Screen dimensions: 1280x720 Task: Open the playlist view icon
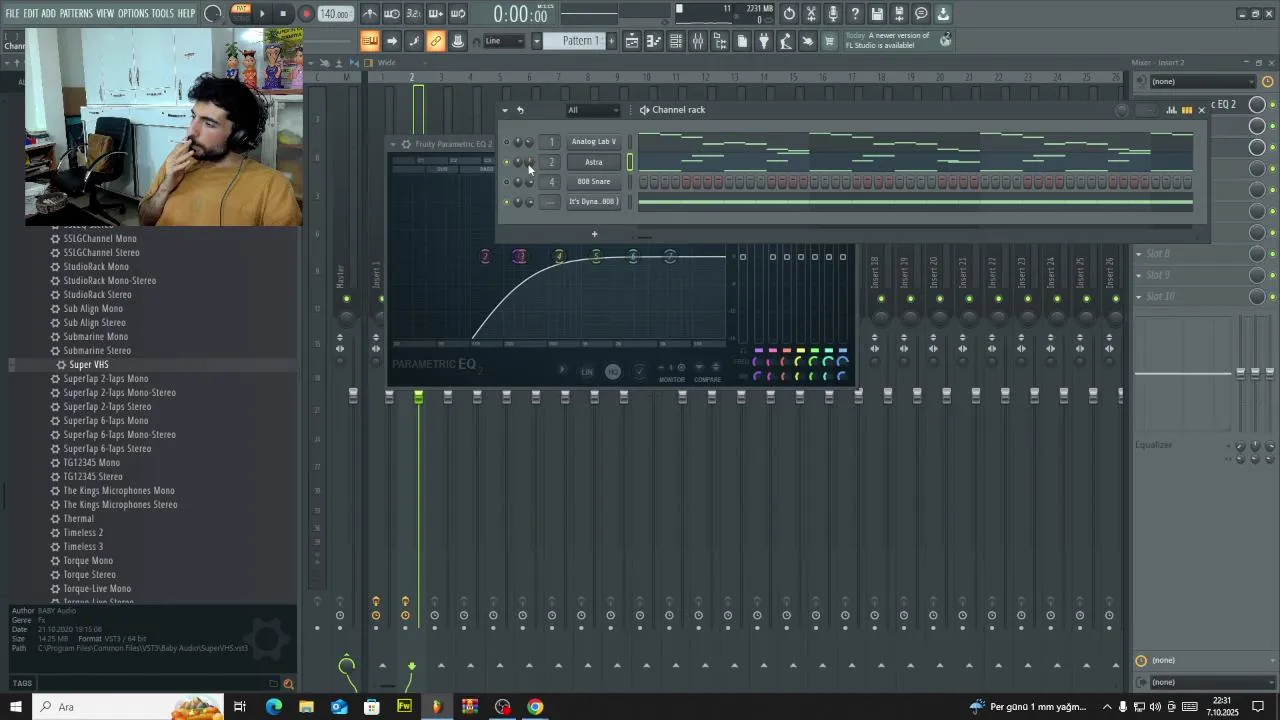point(632,41)
